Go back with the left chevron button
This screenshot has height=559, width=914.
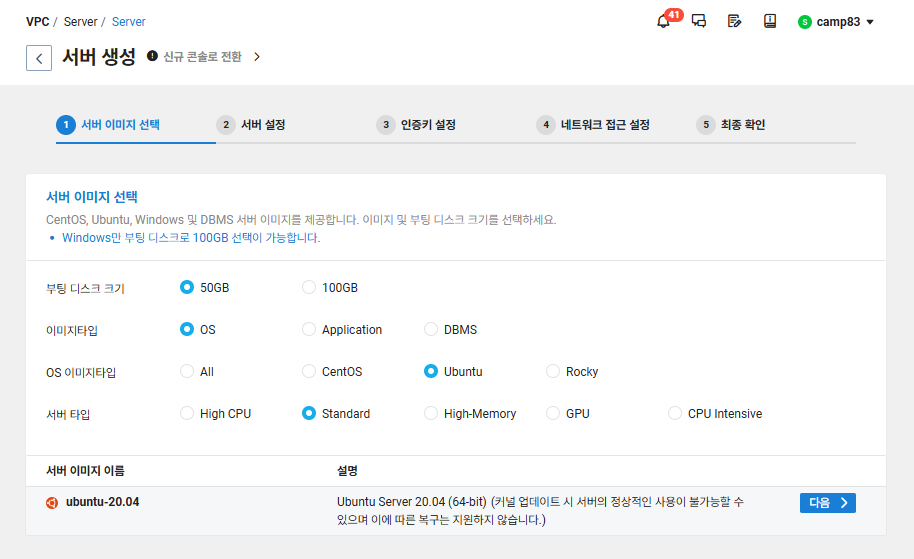pos(39,58)
